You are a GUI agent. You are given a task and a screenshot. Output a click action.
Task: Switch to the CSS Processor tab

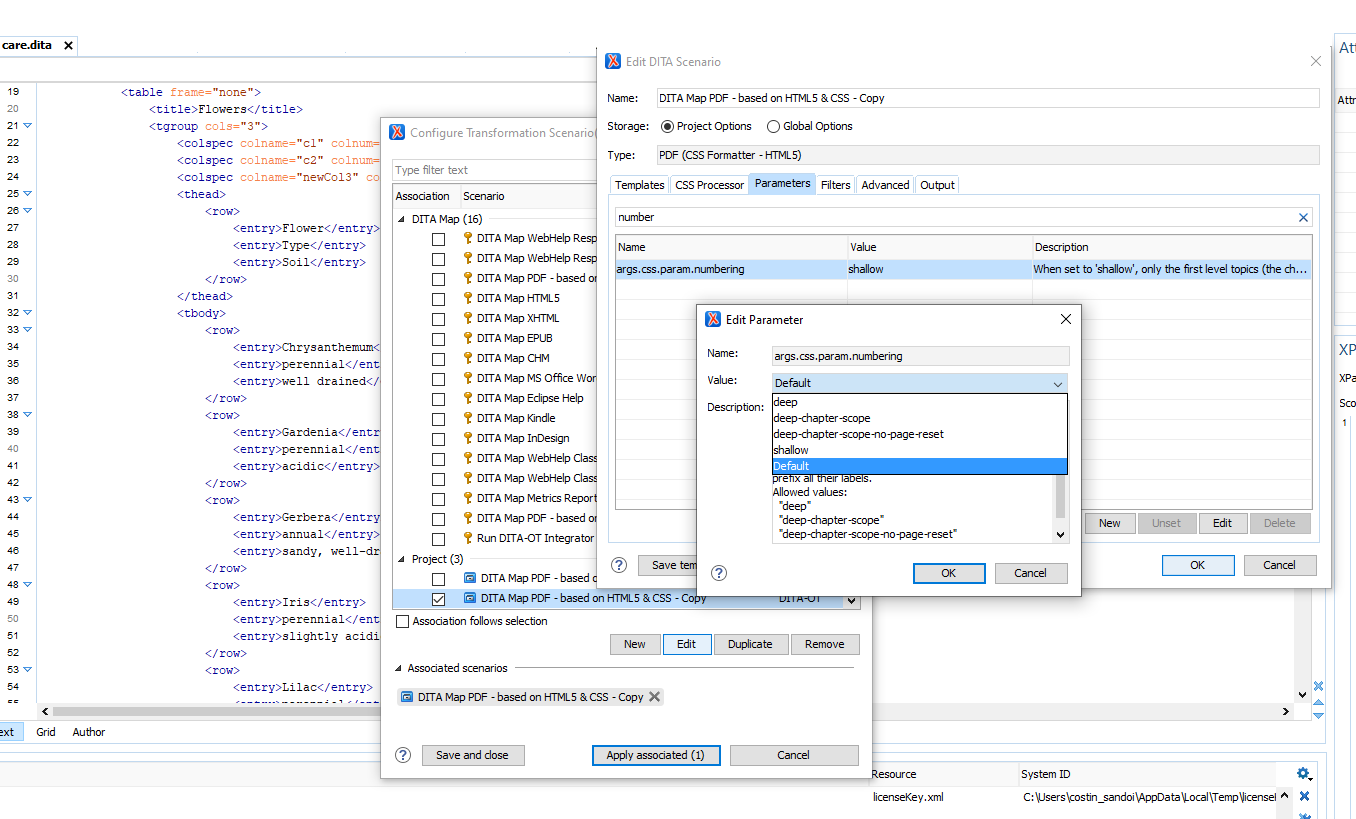(710, 185)
